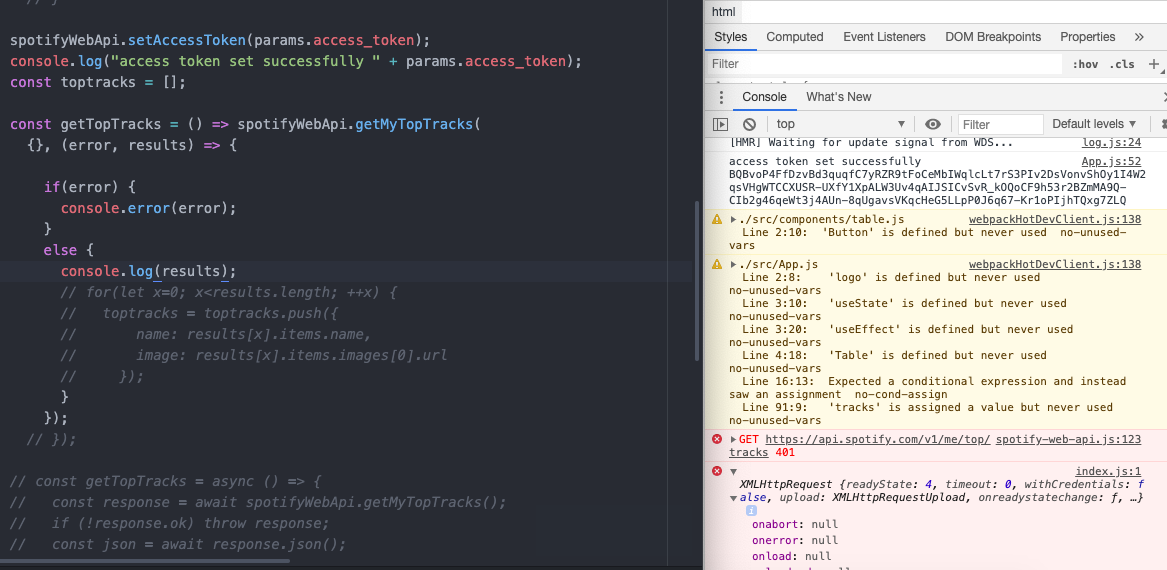Create a live expression via eye icon
This screenshot has width=1167, height=570.
coord(933,124)
